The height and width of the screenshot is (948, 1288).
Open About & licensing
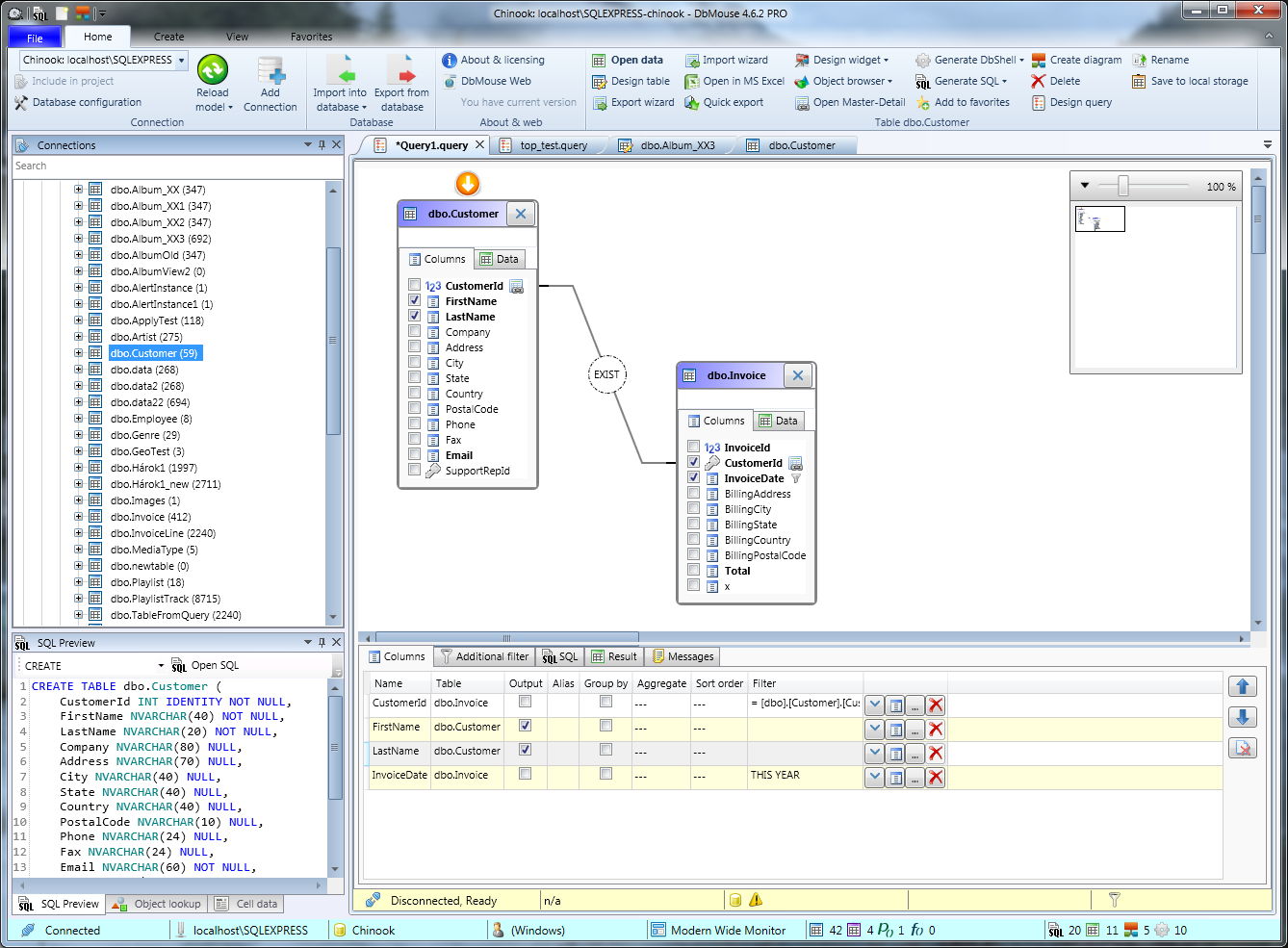pyautogui.click(x=493, y=60)
